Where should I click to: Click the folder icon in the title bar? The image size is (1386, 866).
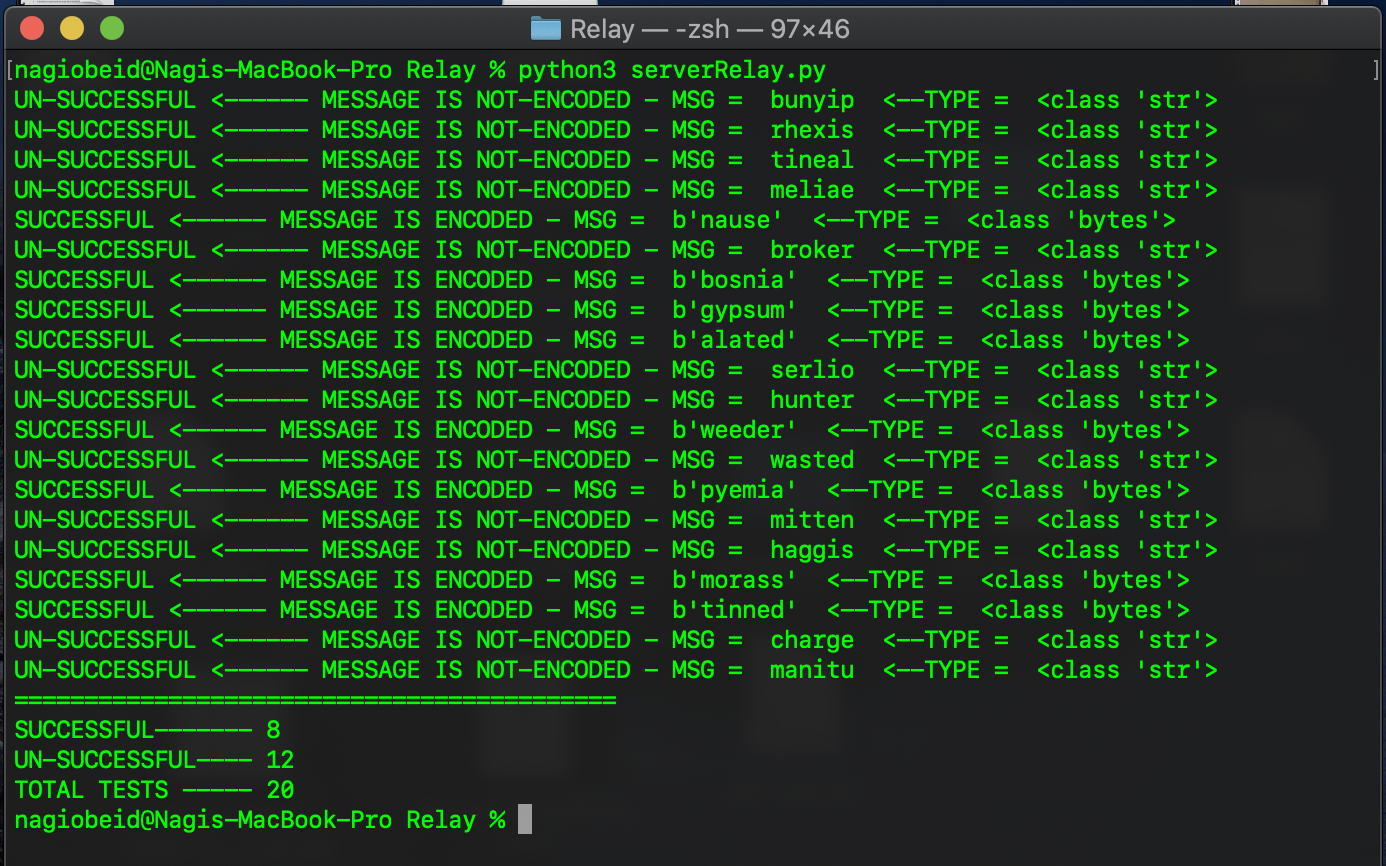tap(545, 28)
